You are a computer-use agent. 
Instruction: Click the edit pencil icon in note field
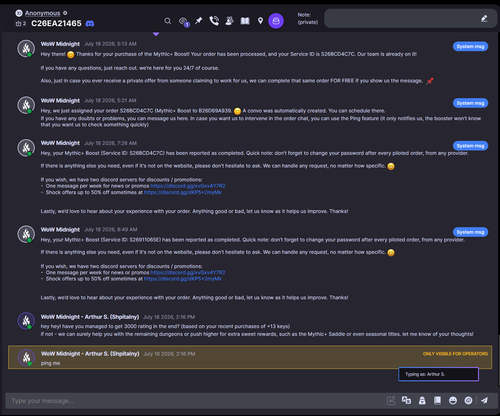tap(484, 19)
